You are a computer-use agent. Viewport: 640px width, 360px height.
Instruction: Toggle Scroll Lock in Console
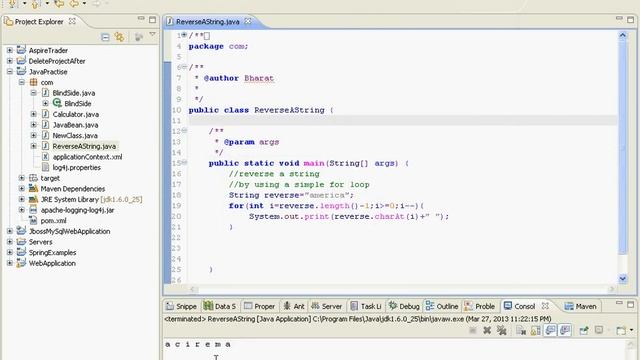(x=536, y=330)
